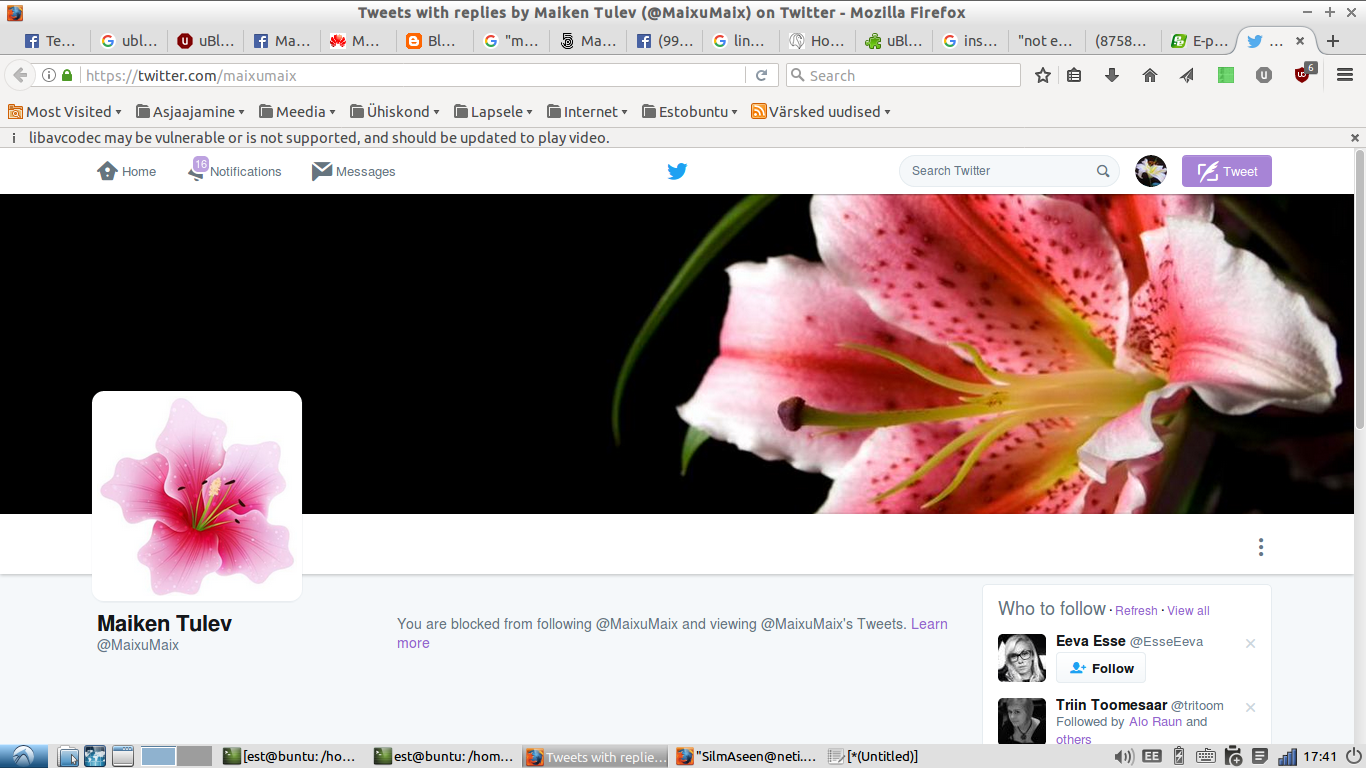The width and height of the screenshot is (1366, 768).
Task: Reload the current page
Action: pyautogui.click(x=761, y=75)
